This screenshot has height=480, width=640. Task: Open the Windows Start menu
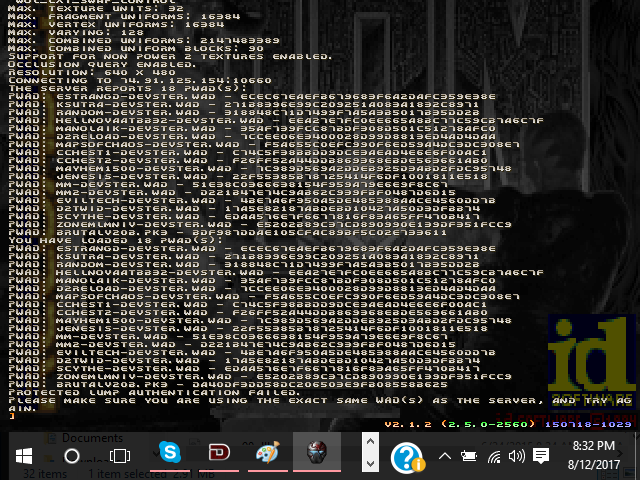pos(23,455)
